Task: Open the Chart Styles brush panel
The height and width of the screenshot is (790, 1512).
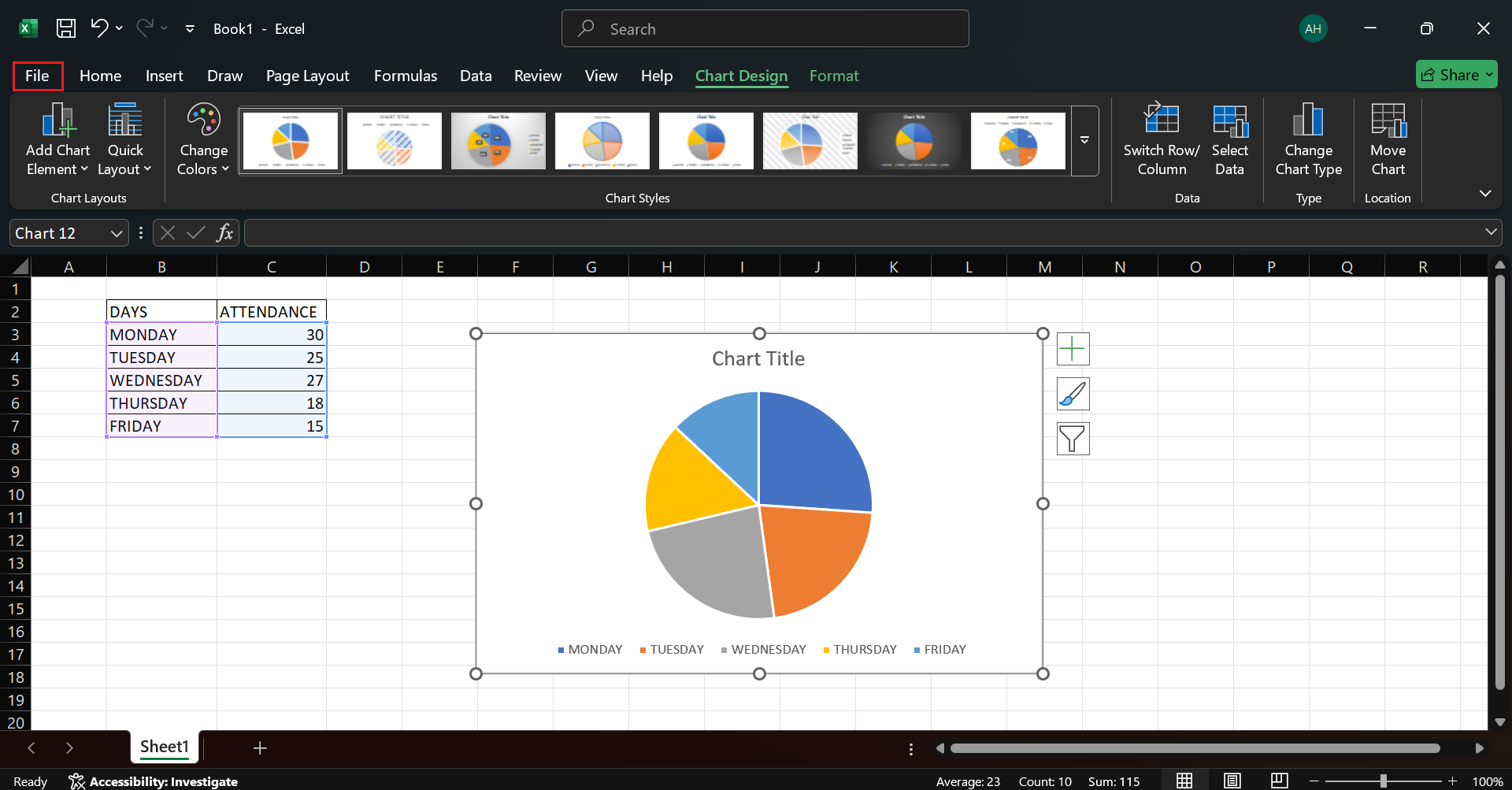Action: pos(1073,394)
